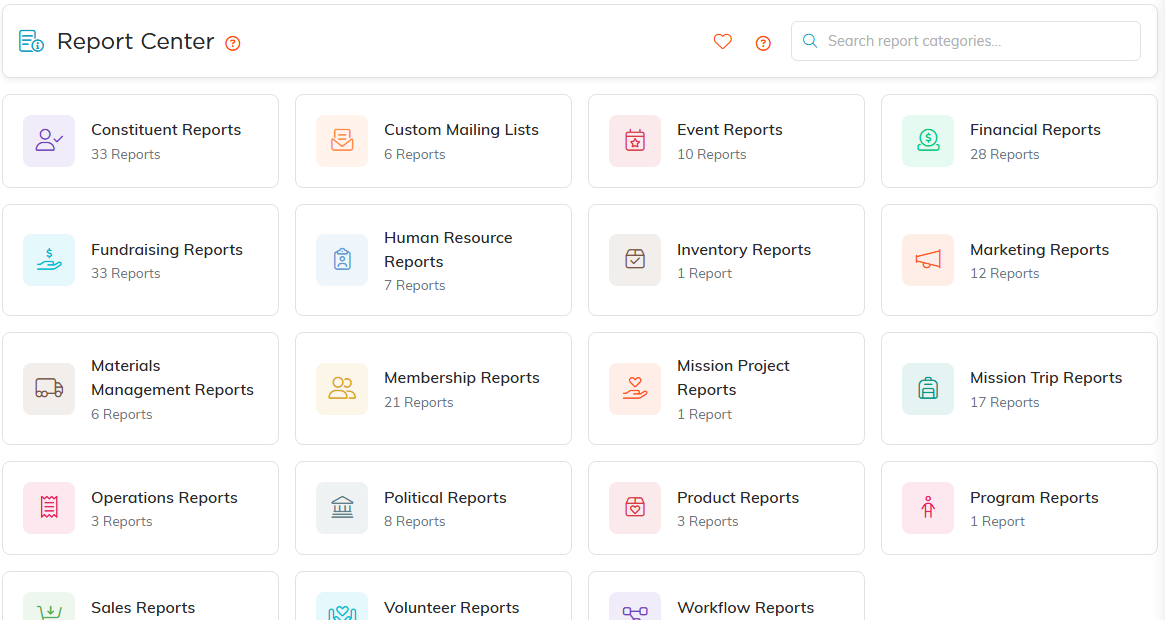Viewport: 1165px width, 620px height.
Task: Open Custom Mailing Lists category
Action: 433,141
